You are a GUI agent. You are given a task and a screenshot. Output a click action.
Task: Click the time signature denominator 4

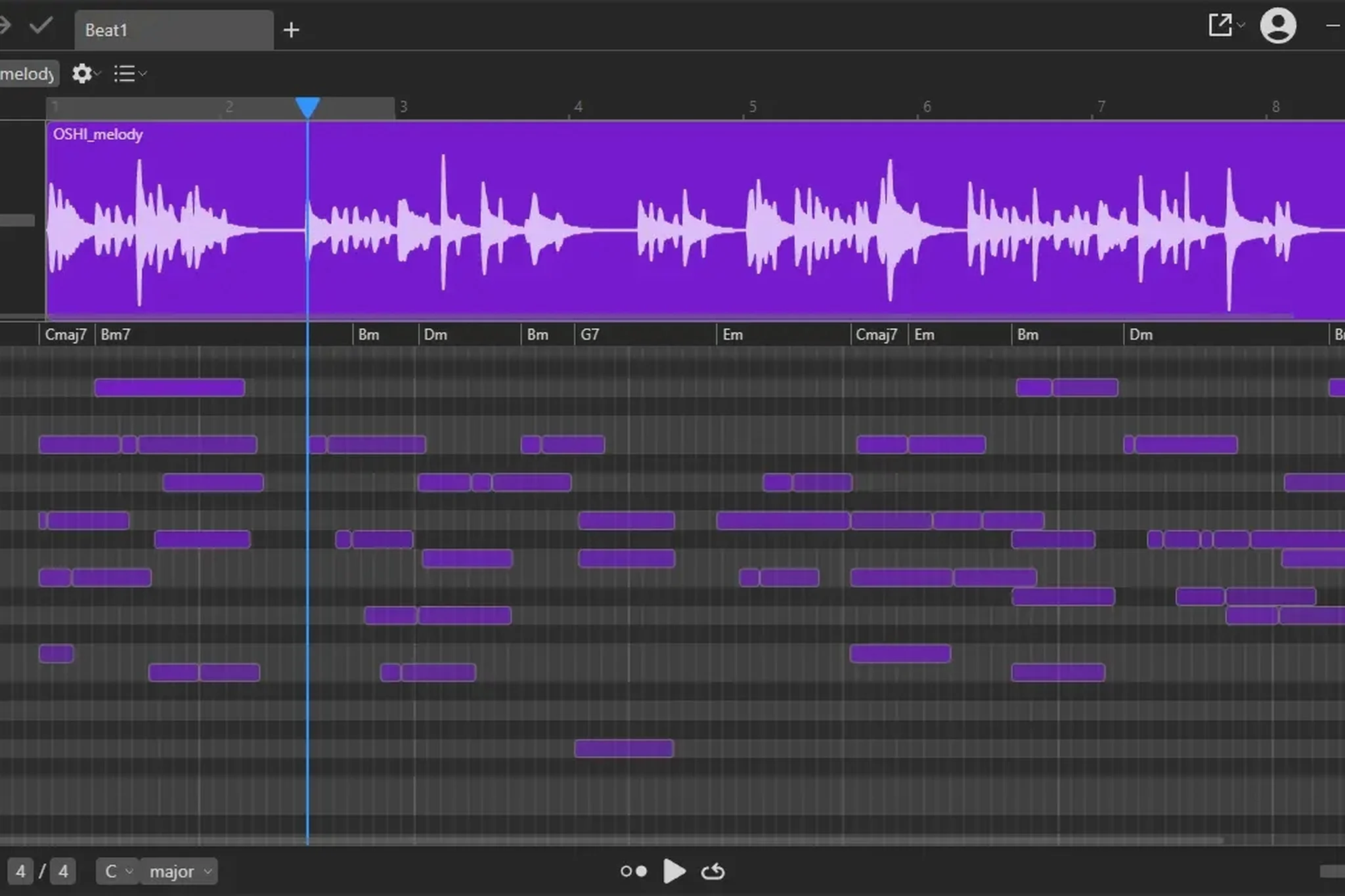(63, 872)
